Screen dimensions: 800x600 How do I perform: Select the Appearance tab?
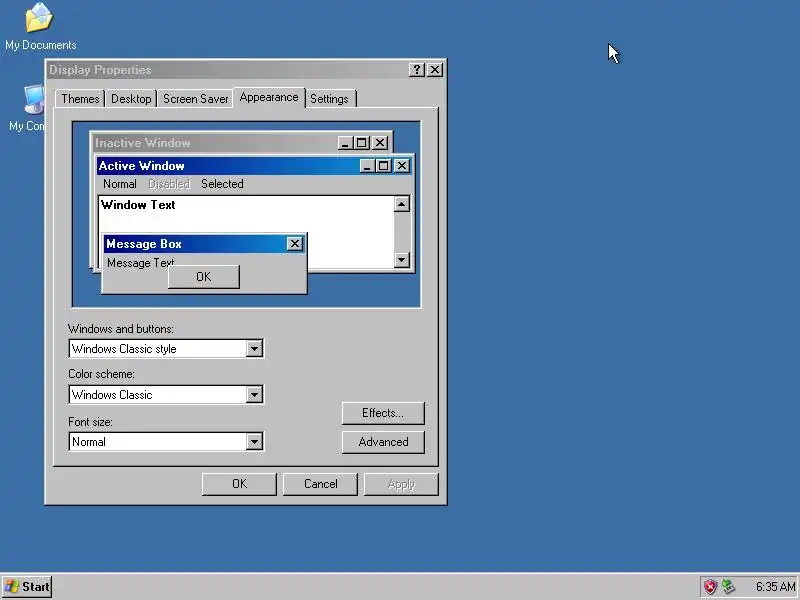point(269,97)
